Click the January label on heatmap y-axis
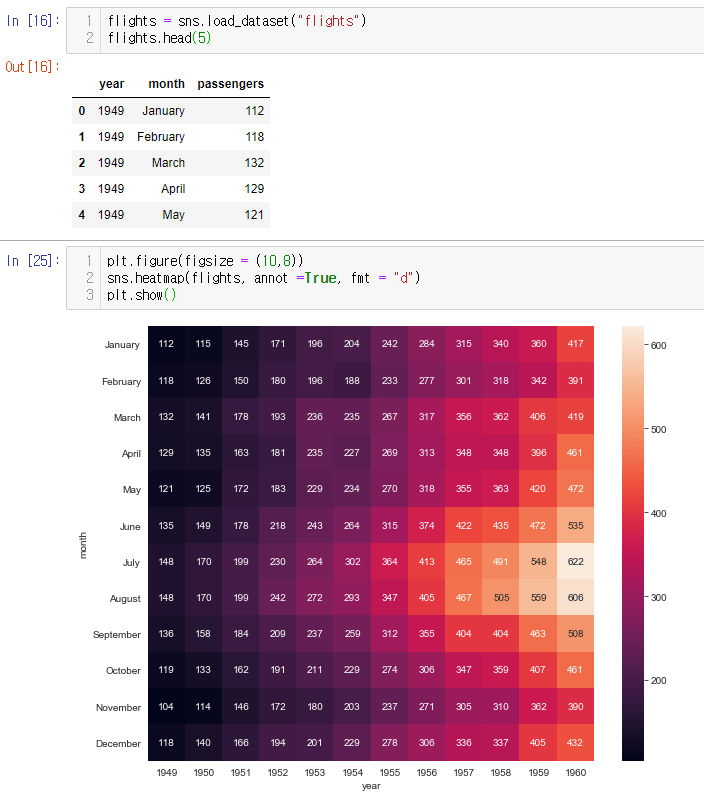The height and width of the screenshot is (803, 704). tap(122, 345)
